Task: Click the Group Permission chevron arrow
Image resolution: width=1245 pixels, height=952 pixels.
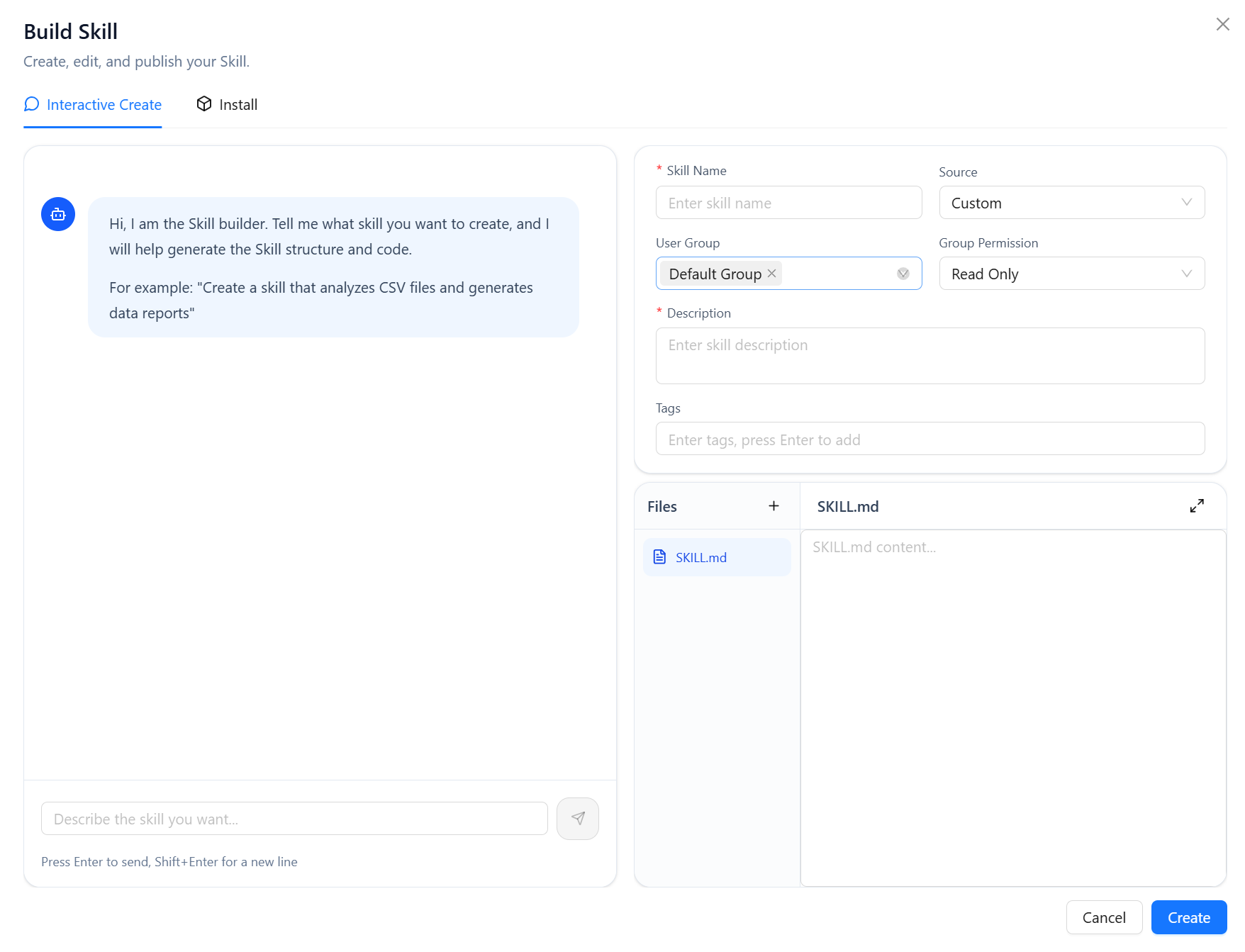Action: [x=1186, y=274]
